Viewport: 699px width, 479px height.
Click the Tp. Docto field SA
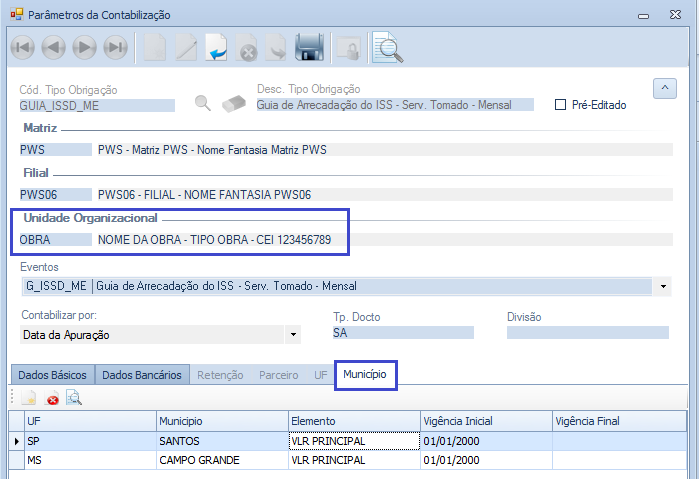point(403,333)
